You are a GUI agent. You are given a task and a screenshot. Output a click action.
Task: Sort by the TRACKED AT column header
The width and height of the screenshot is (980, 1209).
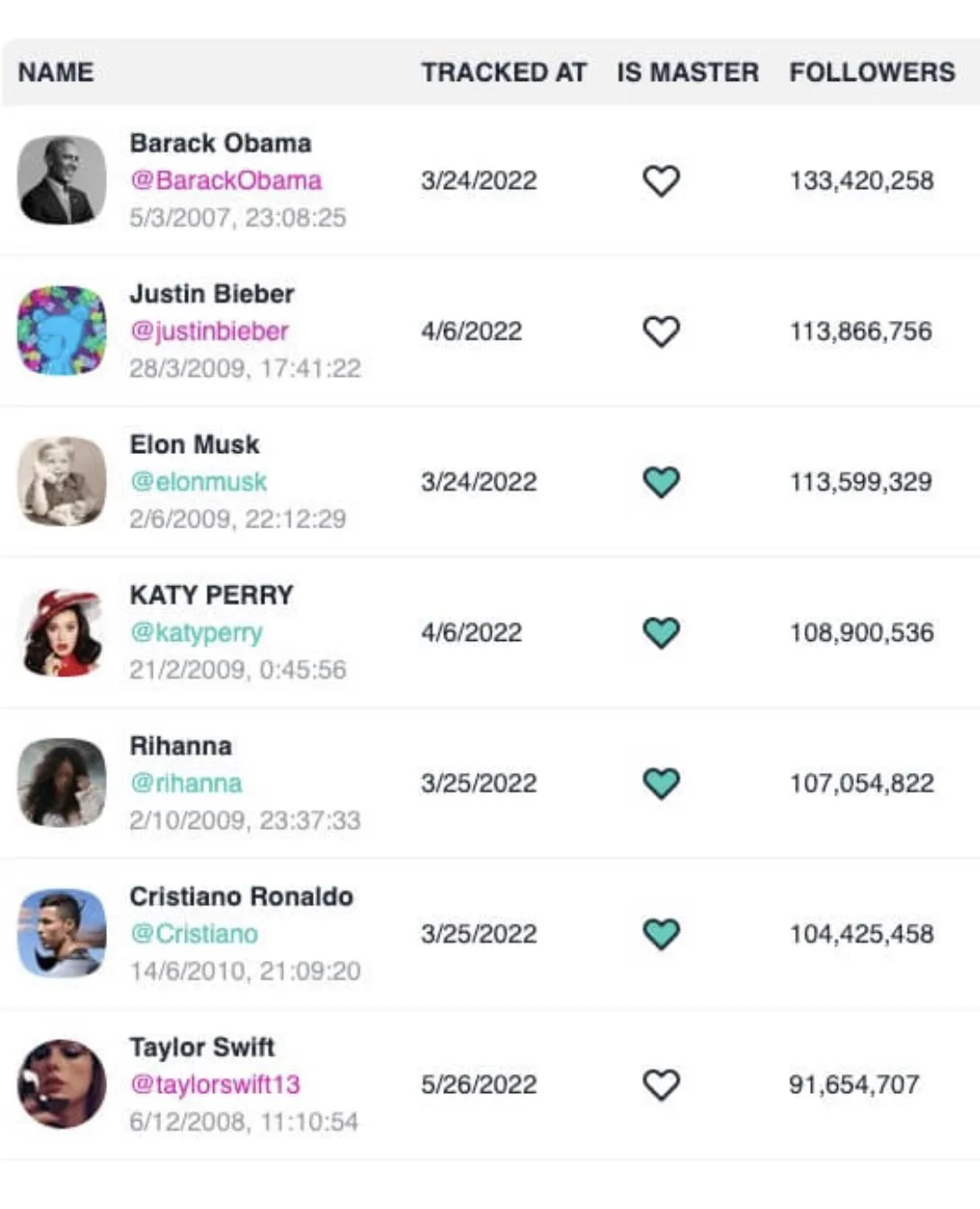click(x=503, y=72)
